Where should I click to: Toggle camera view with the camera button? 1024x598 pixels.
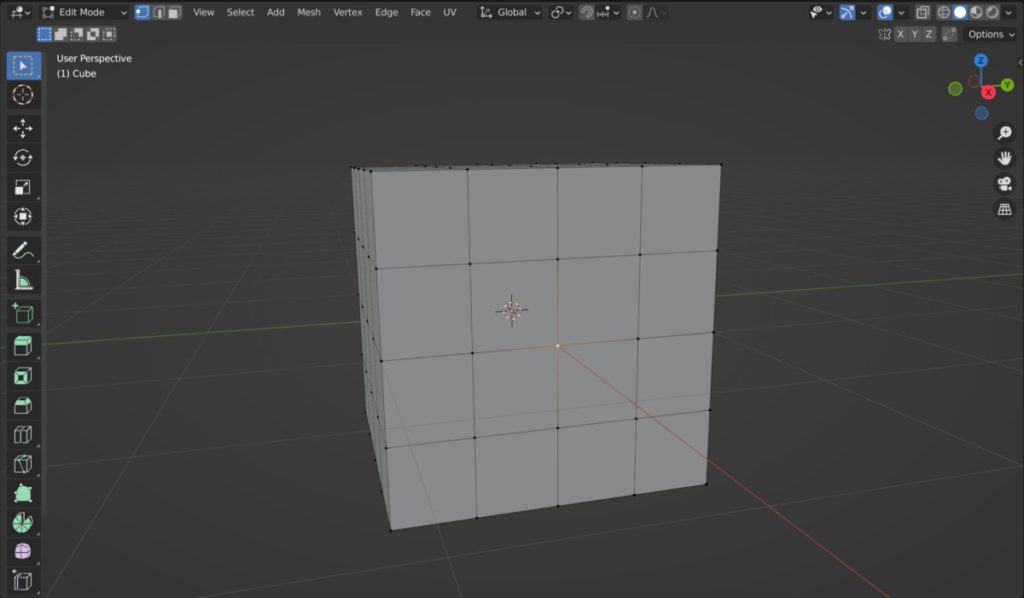click(x=1004, y=184)
